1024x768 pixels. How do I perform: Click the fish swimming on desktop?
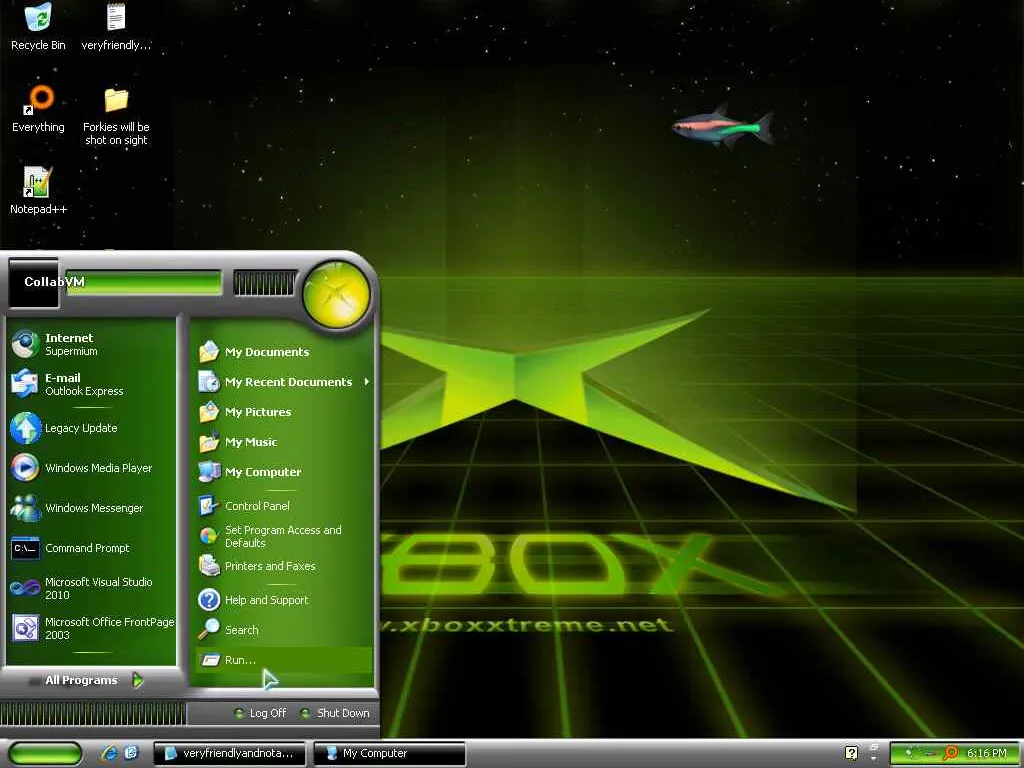pos(723,126)
